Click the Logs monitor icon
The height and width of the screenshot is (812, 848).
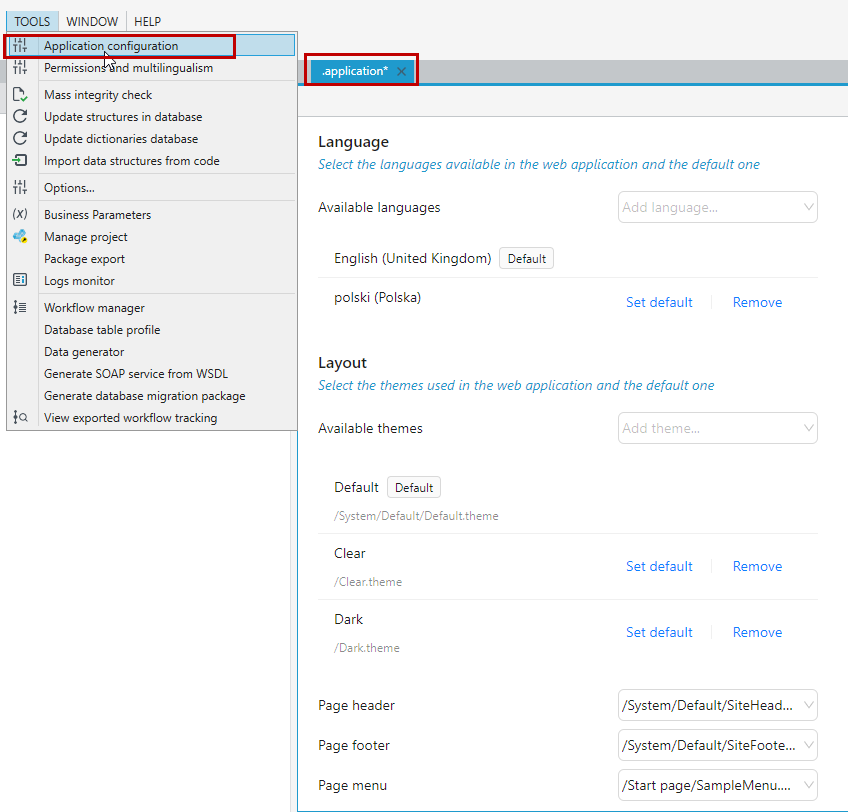tap(20, 280)
